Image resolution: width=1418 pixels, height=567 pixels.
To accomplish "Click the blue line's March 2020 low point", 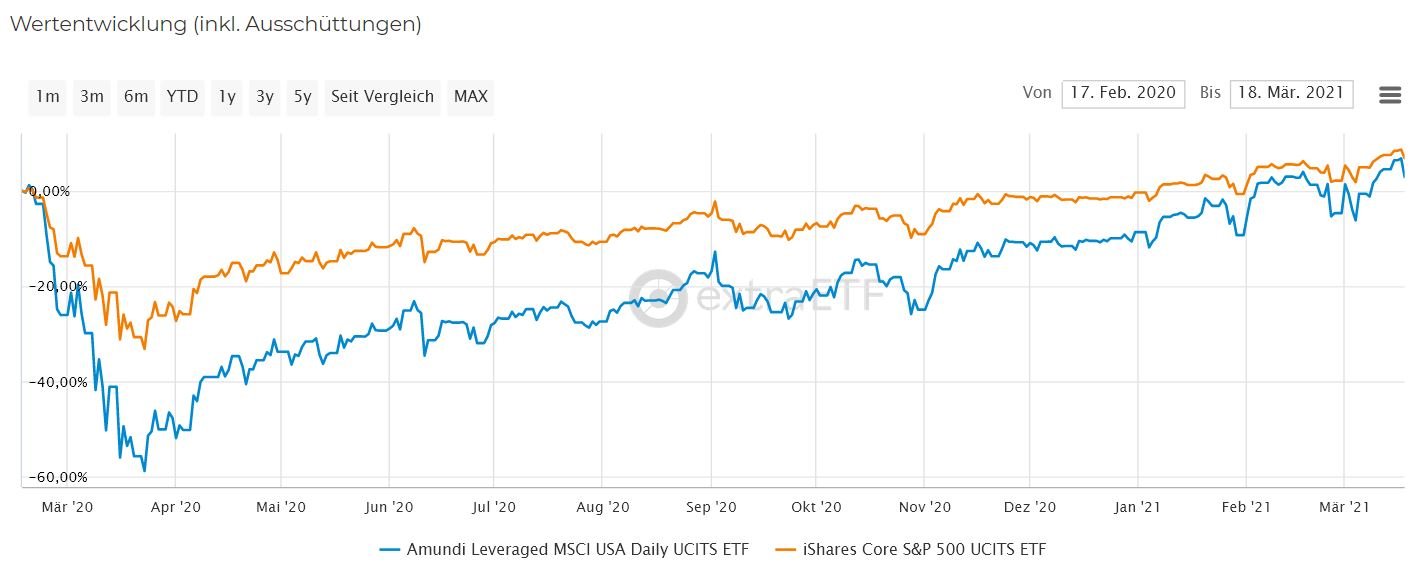I will point(144,470).
